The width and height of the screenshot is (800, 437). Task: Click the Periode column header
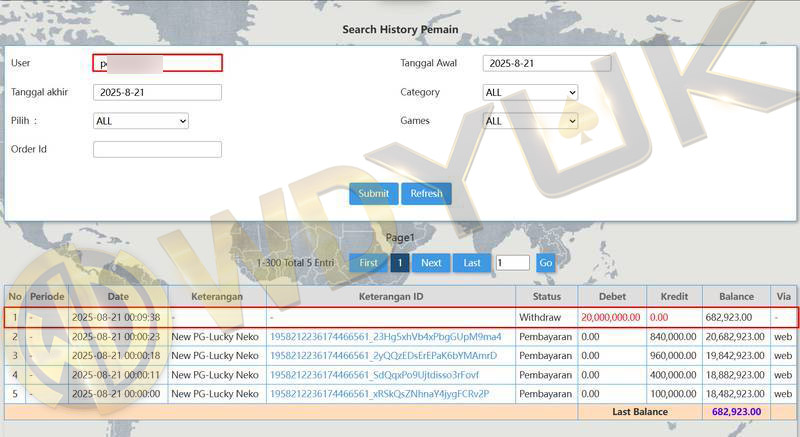point(47,296)
